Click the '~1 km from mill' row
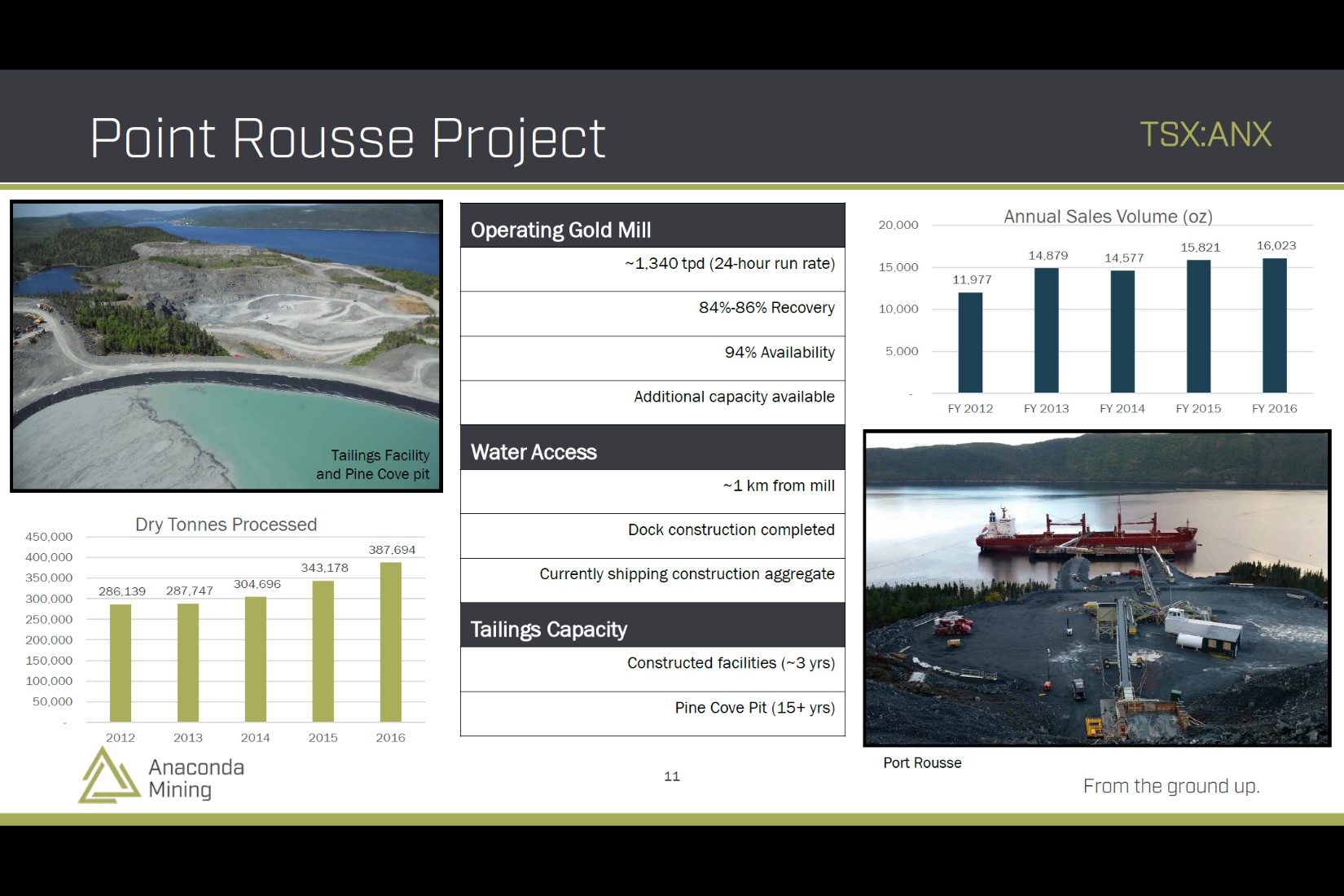This screenshot has width=1344, height=896. (x=652, y=492)
